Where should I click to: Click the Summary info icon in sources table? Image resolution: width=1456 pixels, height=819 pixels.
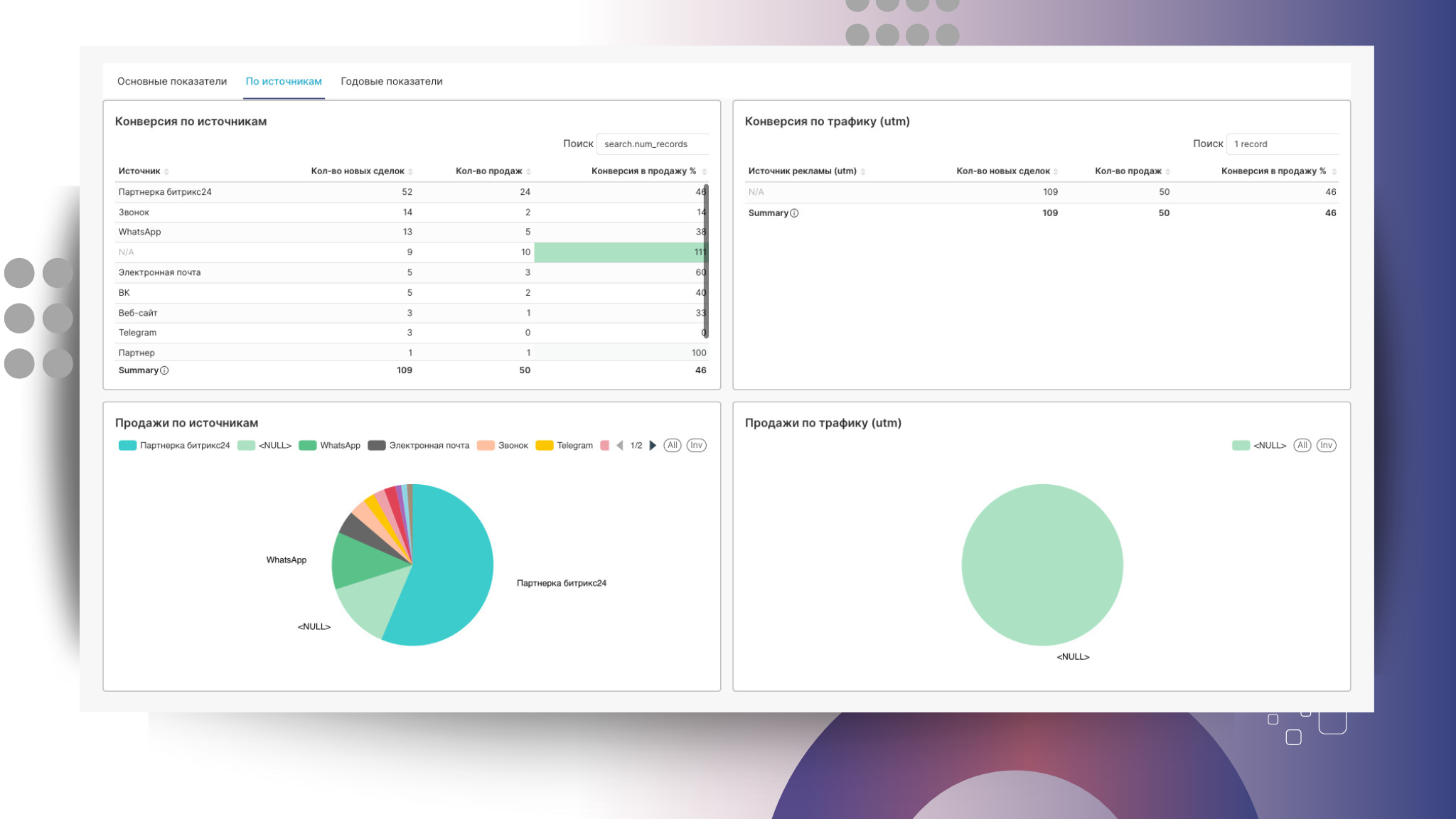(x=164, y=370)
